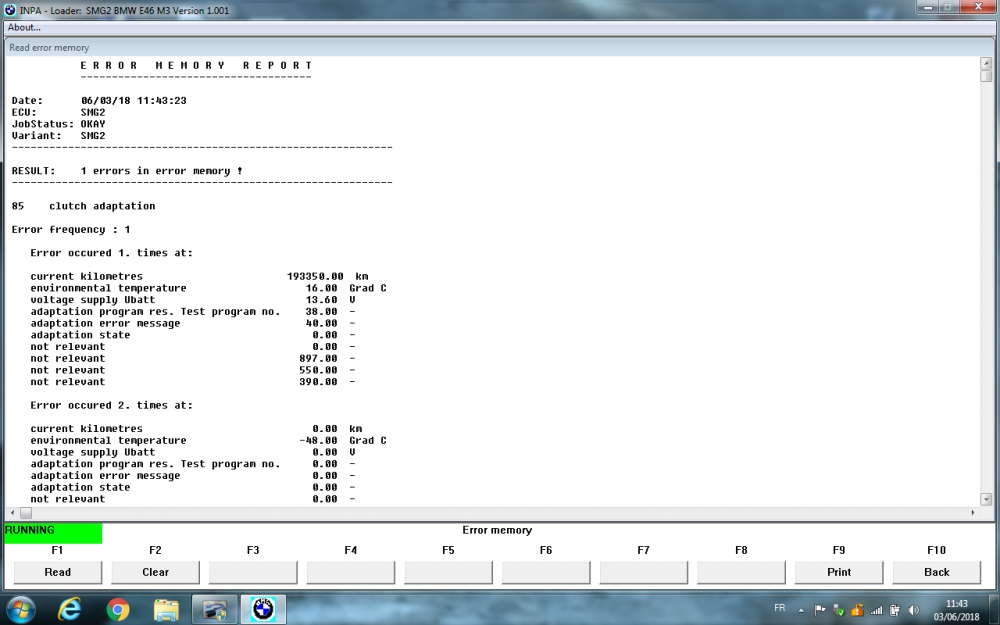Click the vertical scrollbar thumb
This screenshot has height=625, width=1000.
pyautogui.click(x=986, y=76)
